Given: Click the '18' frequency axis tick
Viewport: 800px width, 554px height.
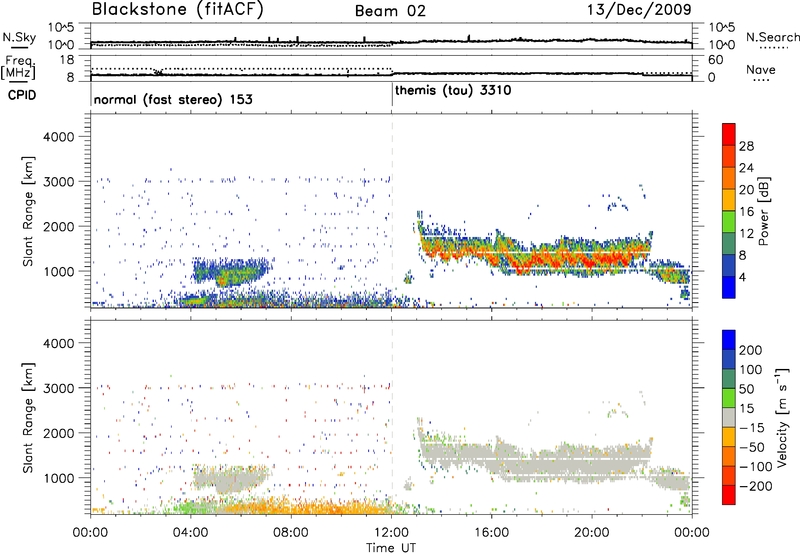Looking at the screenshot, I should coord(66,60).
